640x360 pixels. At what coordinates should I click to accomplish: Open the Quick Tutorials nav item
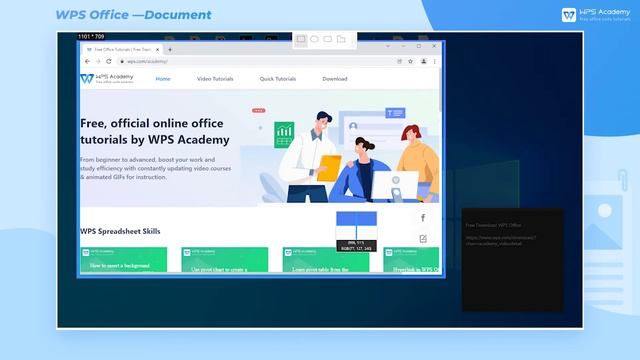[278, 79]
